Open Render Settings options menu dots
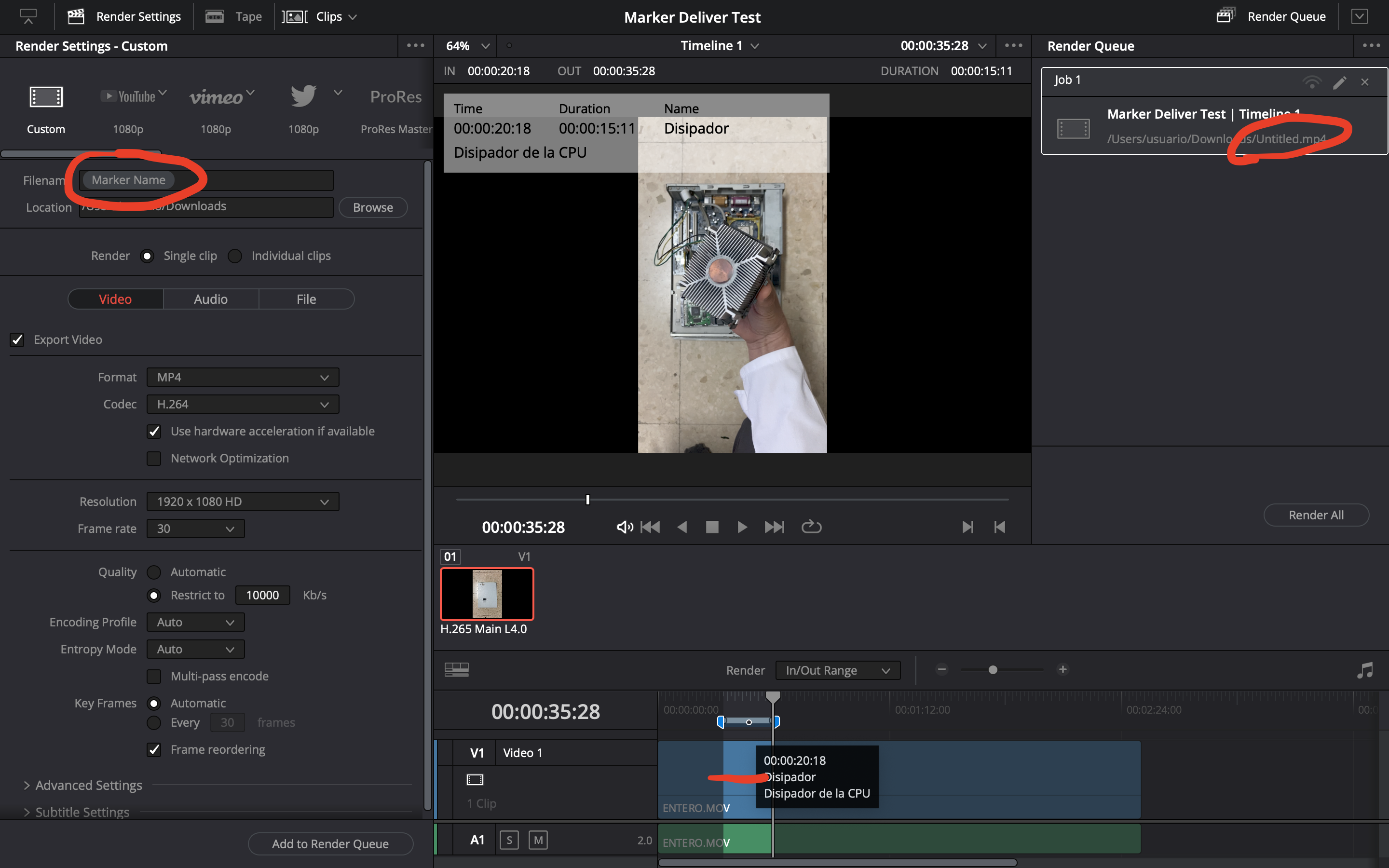This screenshot has height=868, width=1389. (416, 45)
